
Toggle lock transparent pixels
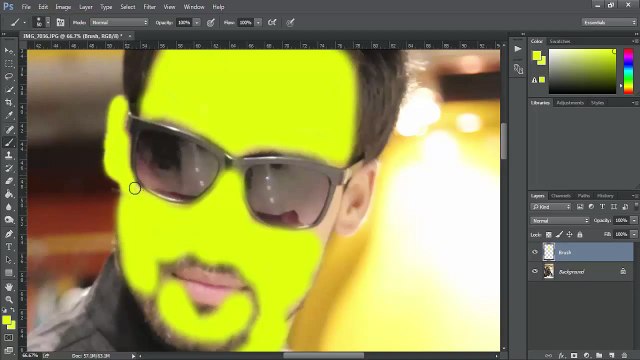[549, 234]
